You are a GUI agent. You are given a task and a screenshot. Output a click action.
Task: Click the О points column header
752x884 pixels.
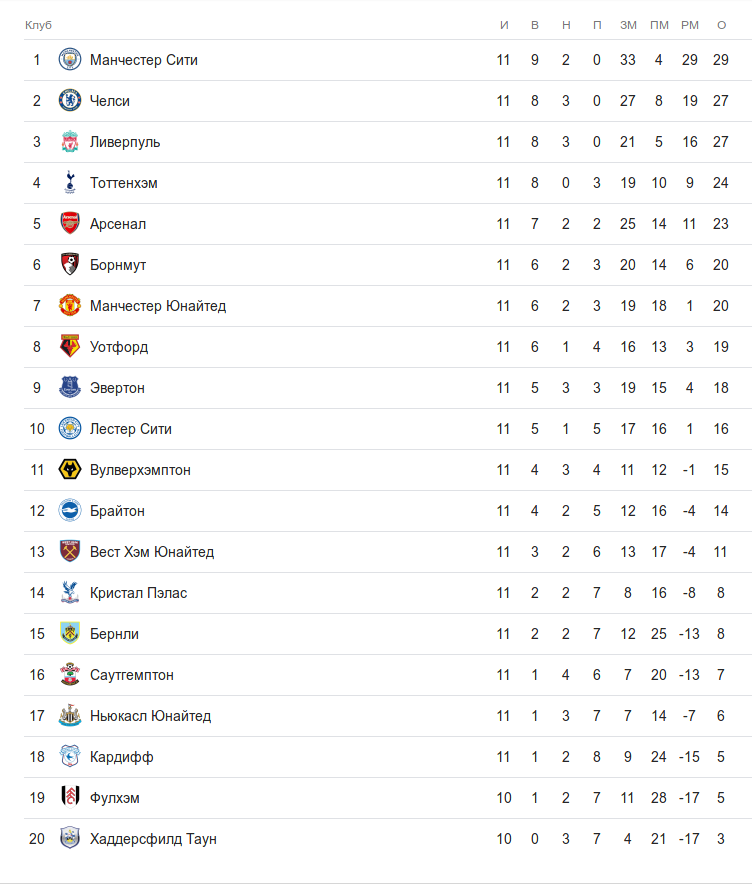(721, 24)
